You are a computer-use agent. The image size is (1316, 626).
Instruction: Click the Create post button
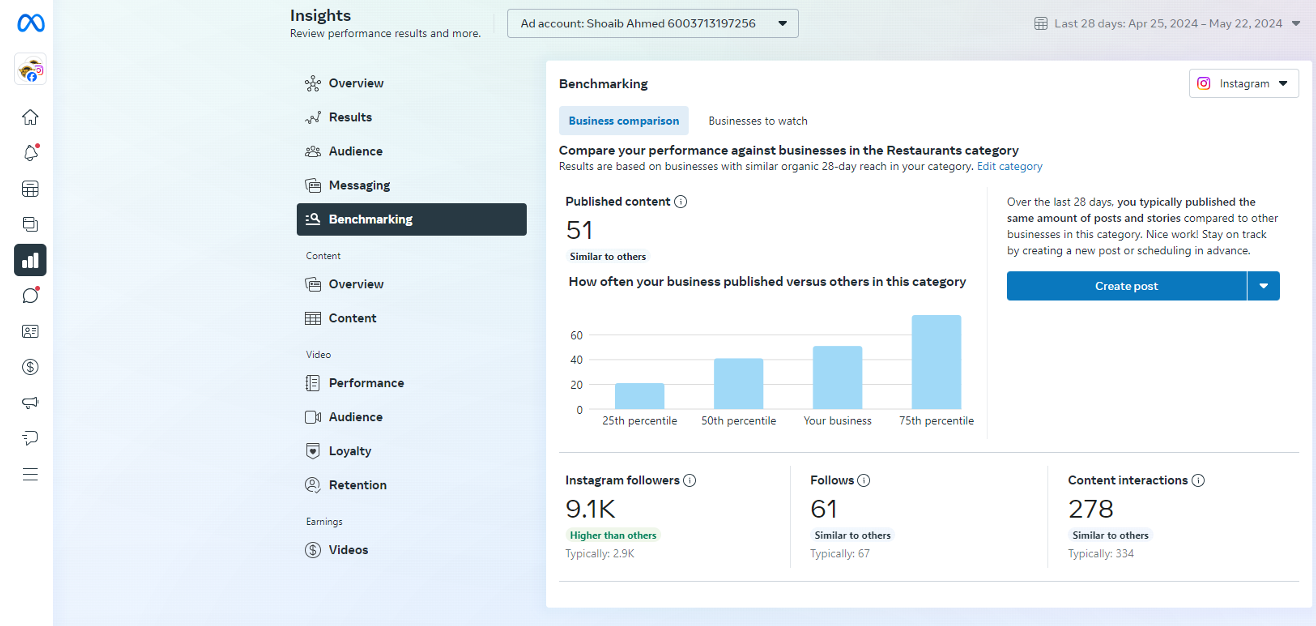point(1126,286)
